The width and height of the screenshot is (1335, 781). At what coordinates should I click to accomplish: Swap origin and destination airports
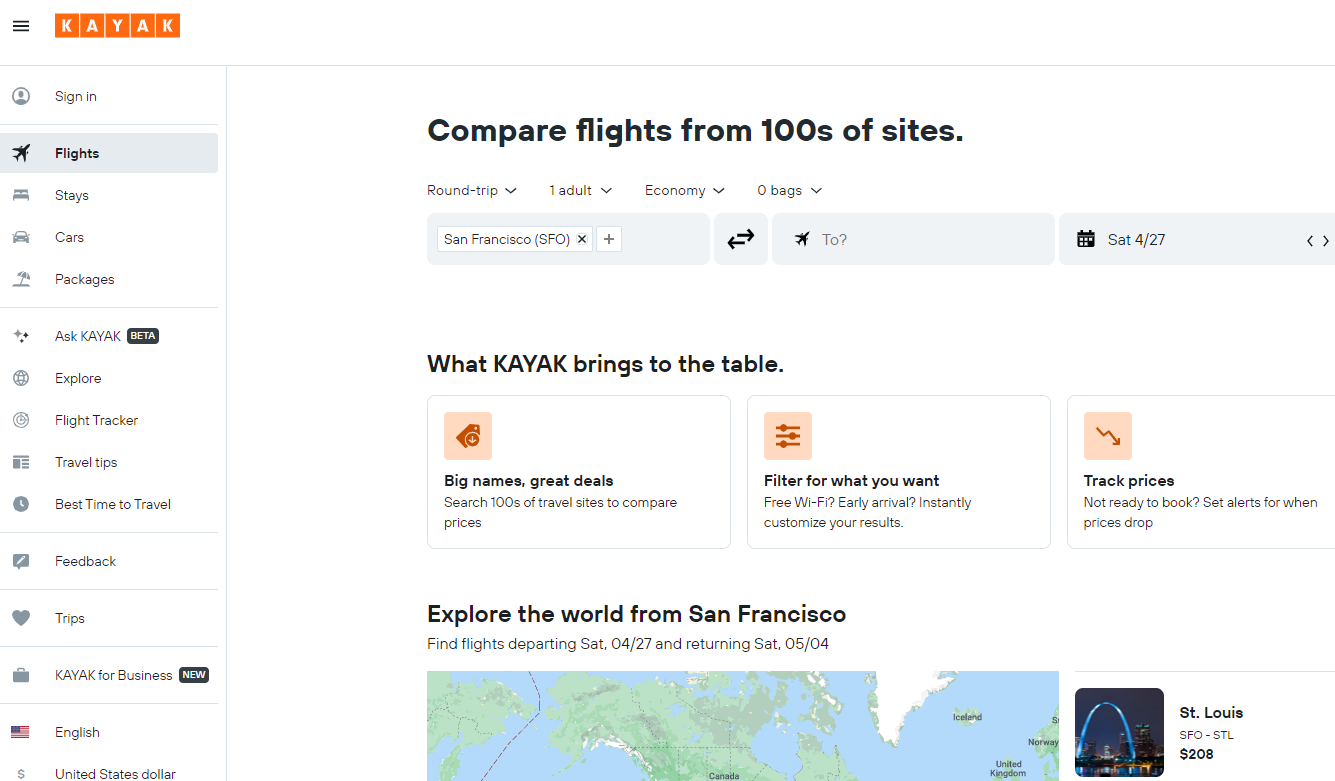point(740,239)
